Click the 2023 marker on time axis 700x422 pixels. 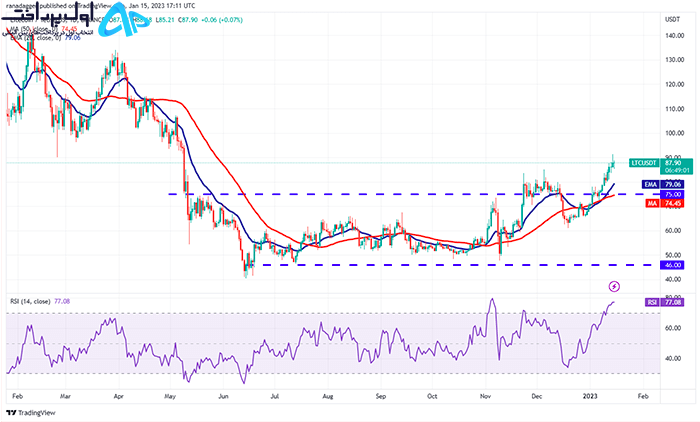pyautogui.click(x=590, y=396)
